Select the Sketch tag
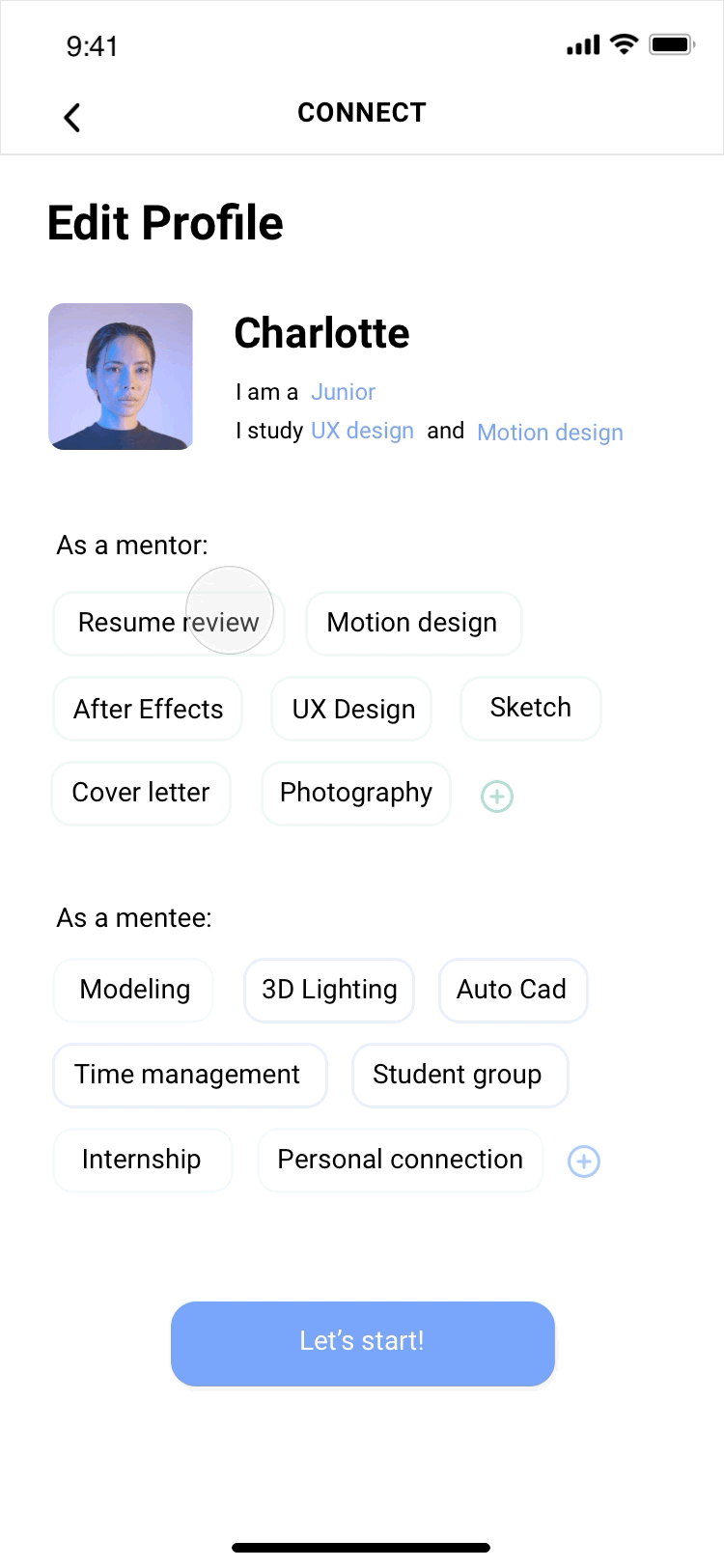The image size is (724, 1568). click(531, 709)
